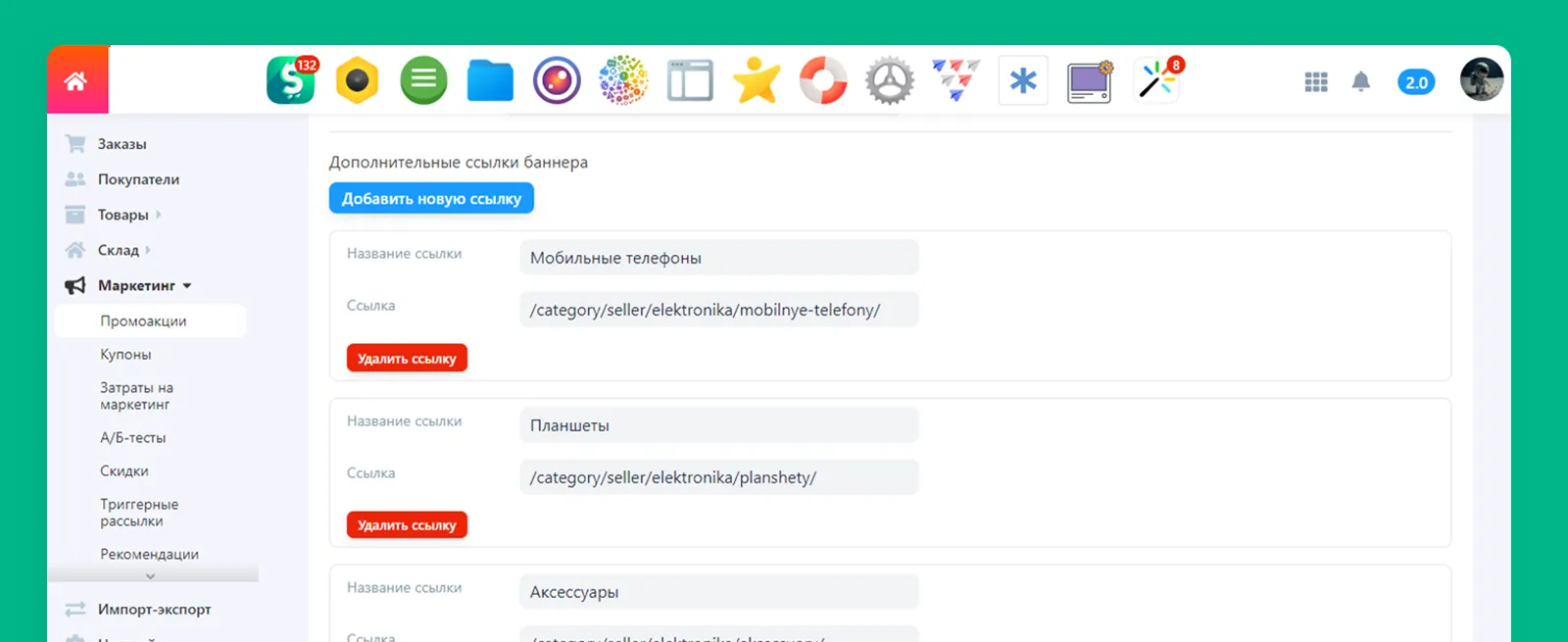
Task: Click the Планшеты link name field
Action: pyautogui.click(x=718, y=425)
